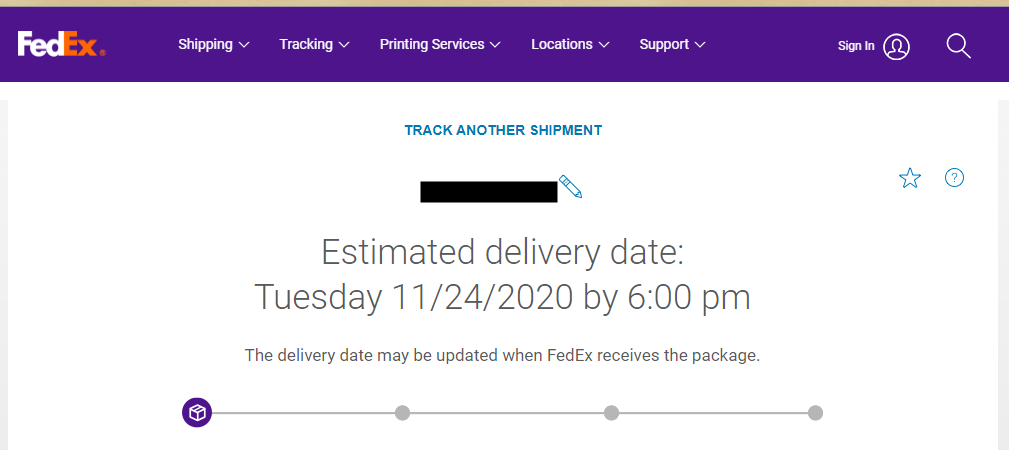Select the second progress tracker dot
Image resolution: width=1009 pixels, height=450 pixels.
coord(402,412)
